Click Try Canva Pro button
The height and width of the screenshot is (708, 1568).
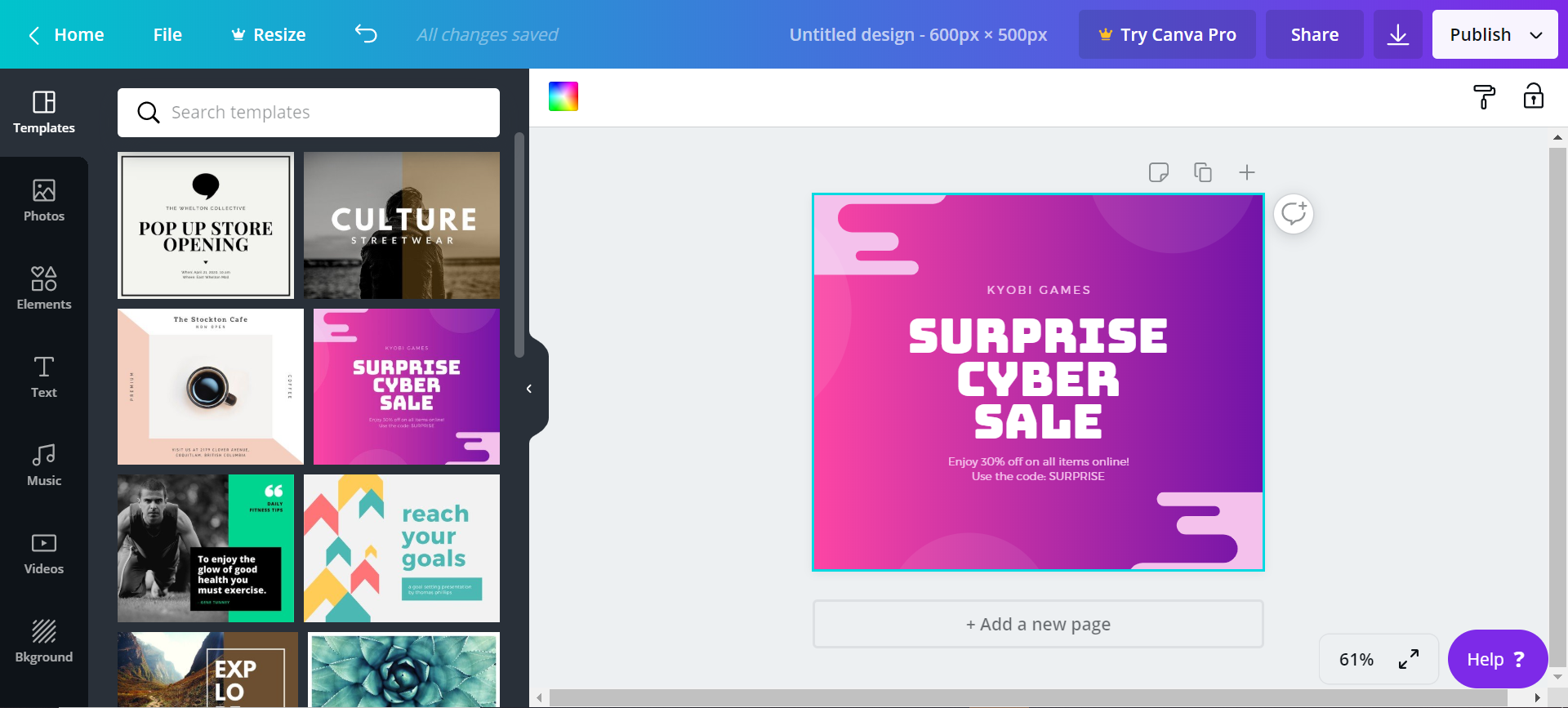click(x=1167, y=34)
